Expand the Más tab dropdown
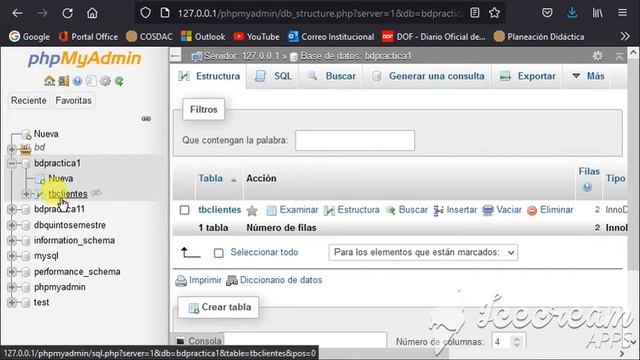This screenshot has height=360, width=640. pos(588,76)
